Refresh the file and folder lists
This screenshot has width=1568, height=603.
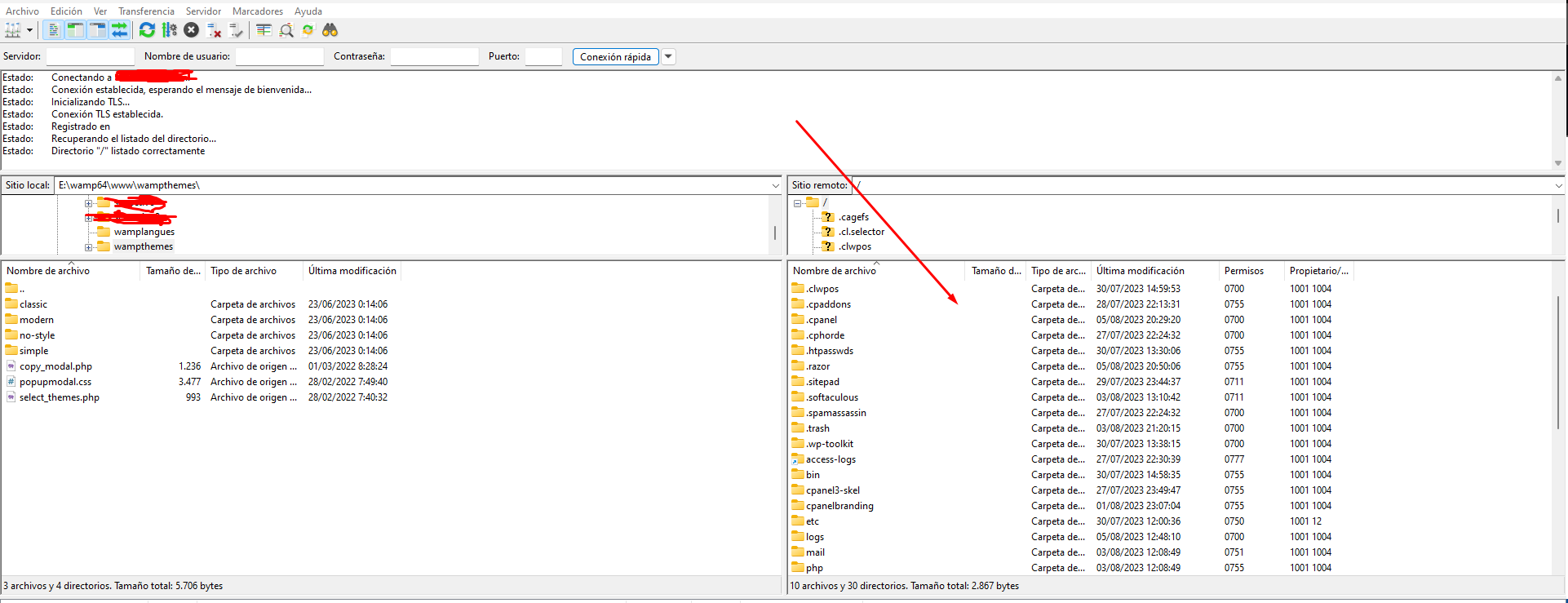point(147,30)
